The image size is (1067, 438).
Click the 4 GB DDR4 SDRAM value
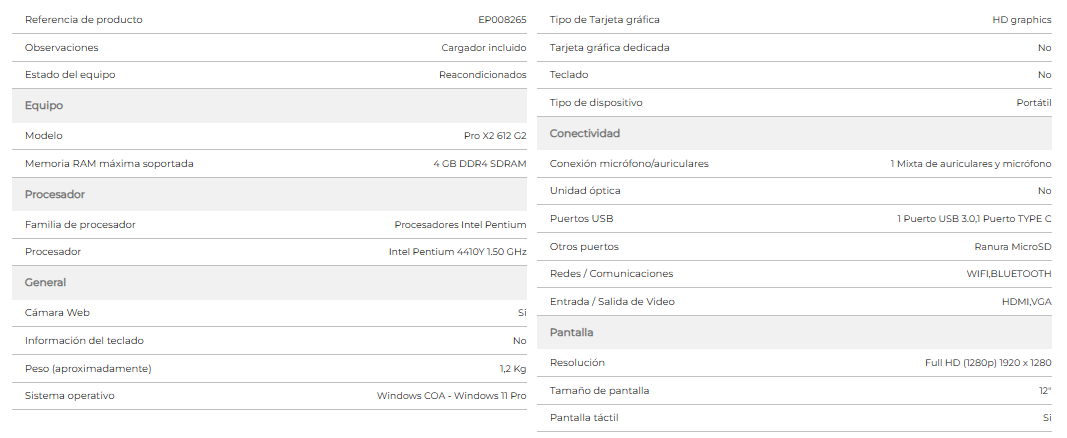click(480, 164)
